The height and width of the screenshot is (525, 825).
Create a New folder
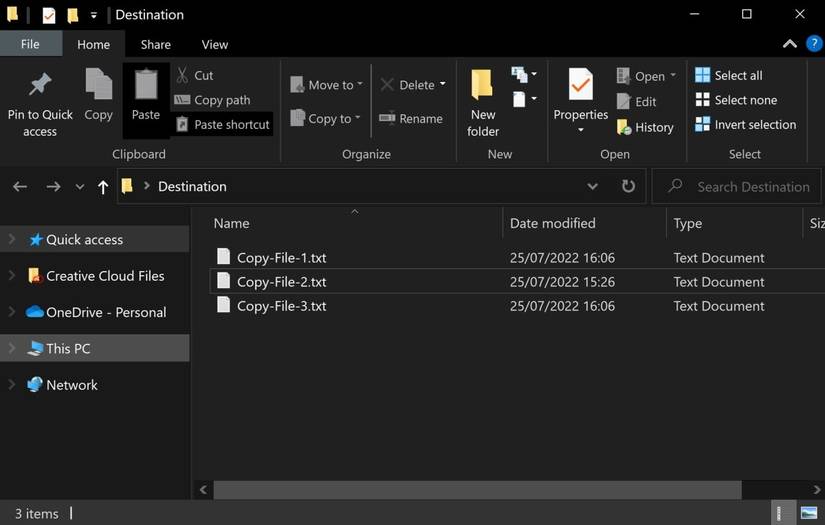point(482,103)
